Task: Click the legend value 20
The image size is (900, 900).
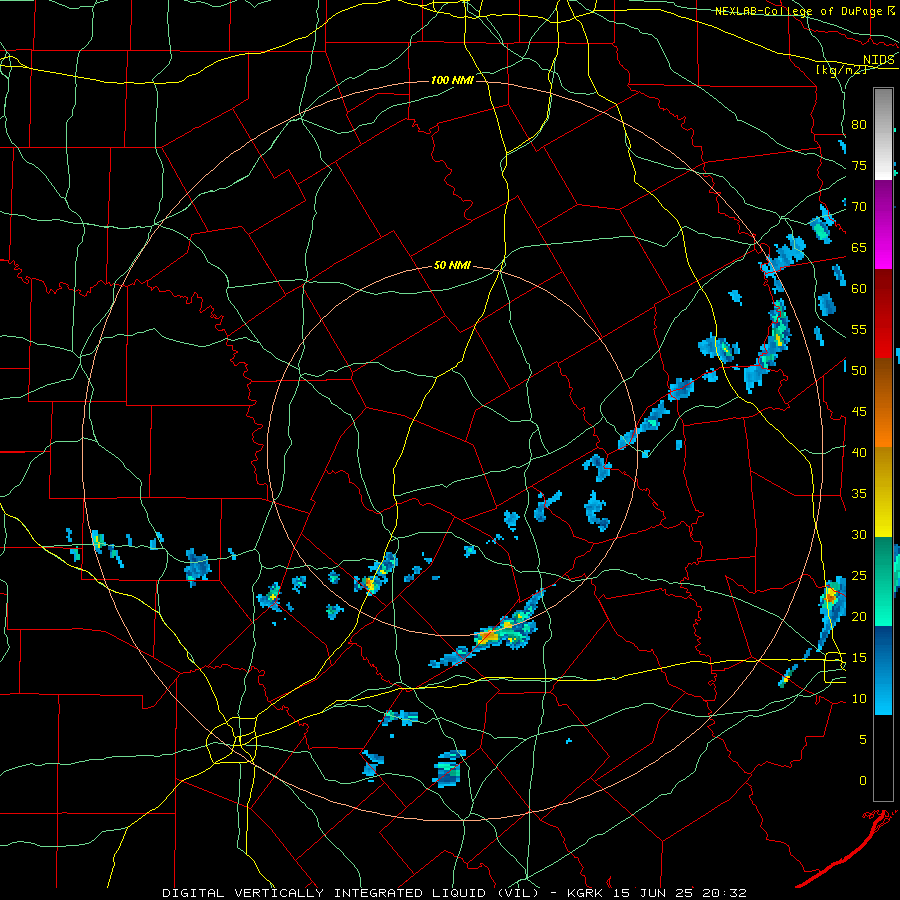Action: pos(859,616)
